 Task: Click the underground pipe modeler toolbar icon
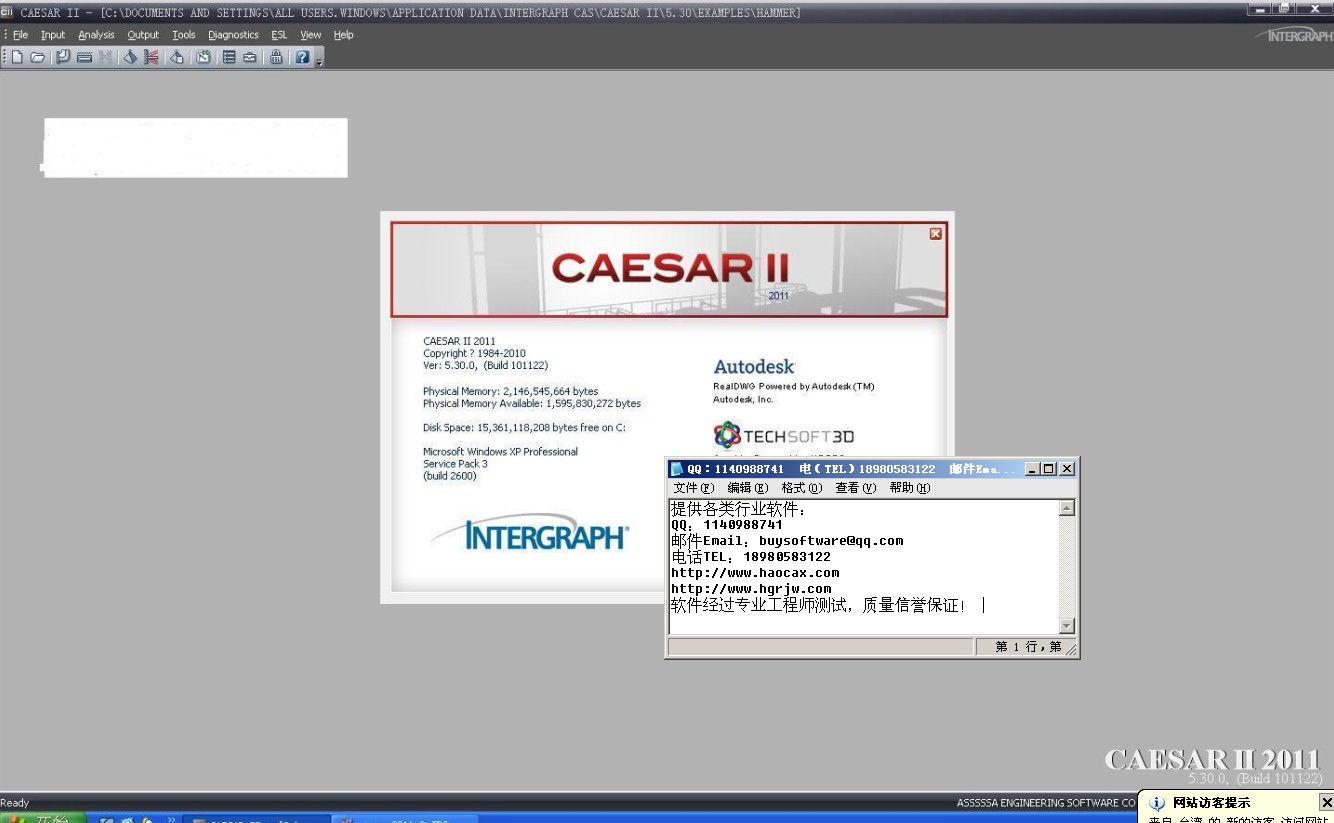(x=85, y=57)
